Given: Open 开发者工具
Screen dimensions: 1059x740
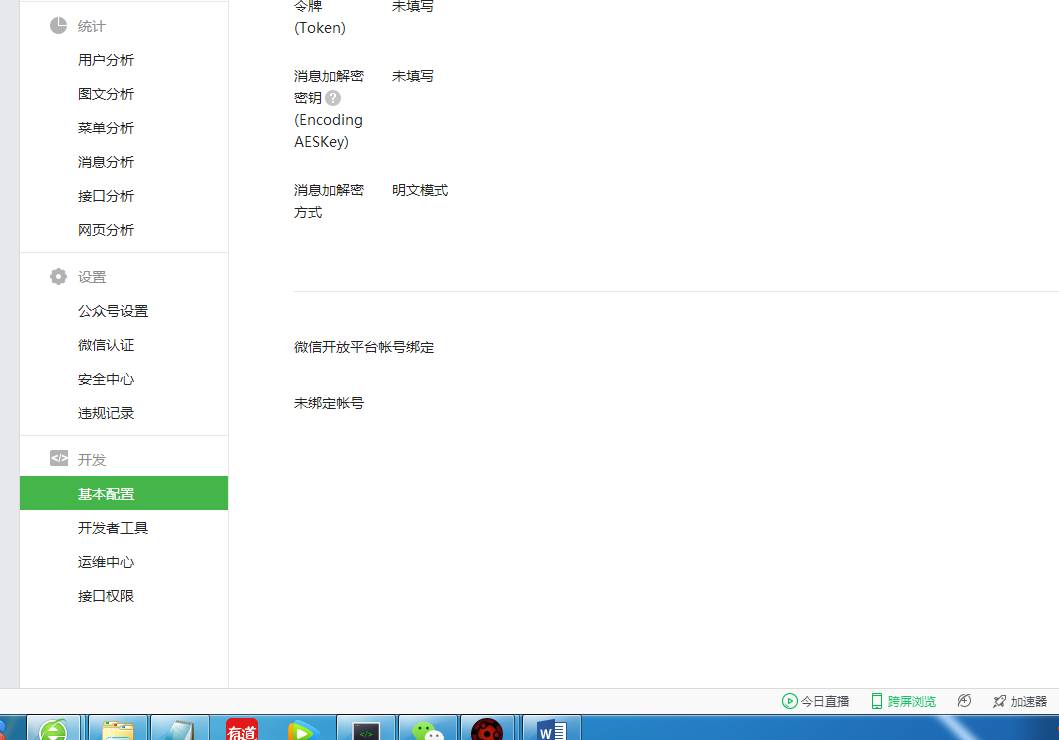Looking at the screenshot, I should click(113, 528).
